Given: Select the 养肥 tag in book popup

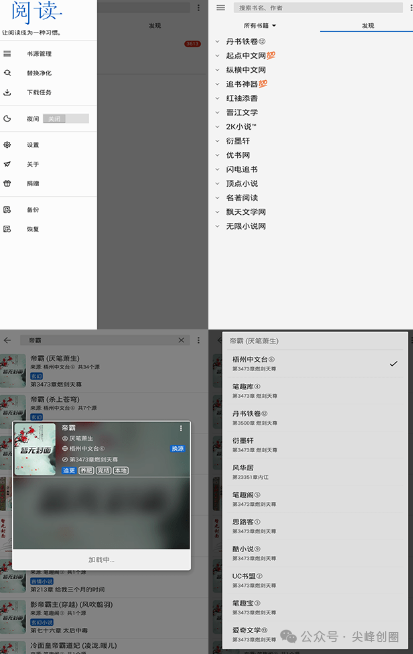Looking at the screenshot, I should coord(86,470).
